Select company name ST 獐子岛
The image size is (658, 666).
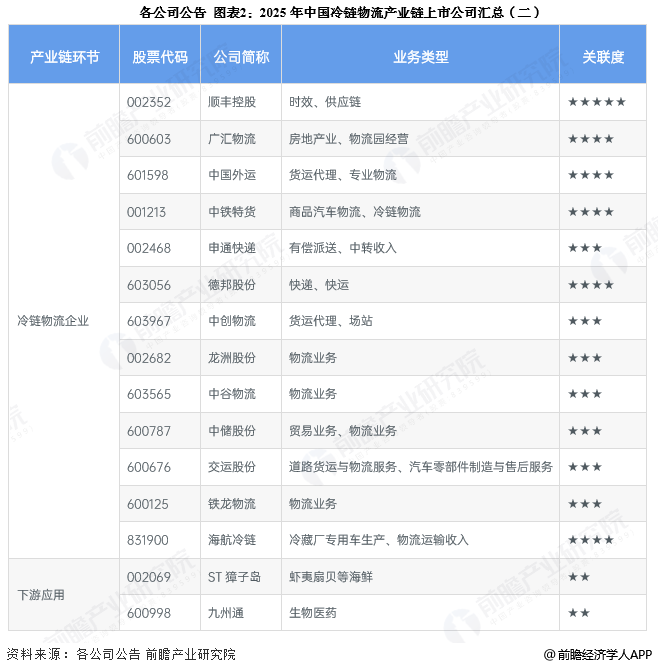pyautogui.click(x=234, y=577)
